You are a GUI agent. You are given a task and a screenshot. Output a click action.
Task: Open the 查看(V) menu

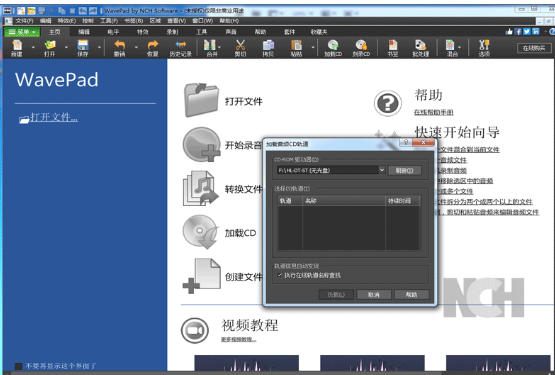(177, 21)
